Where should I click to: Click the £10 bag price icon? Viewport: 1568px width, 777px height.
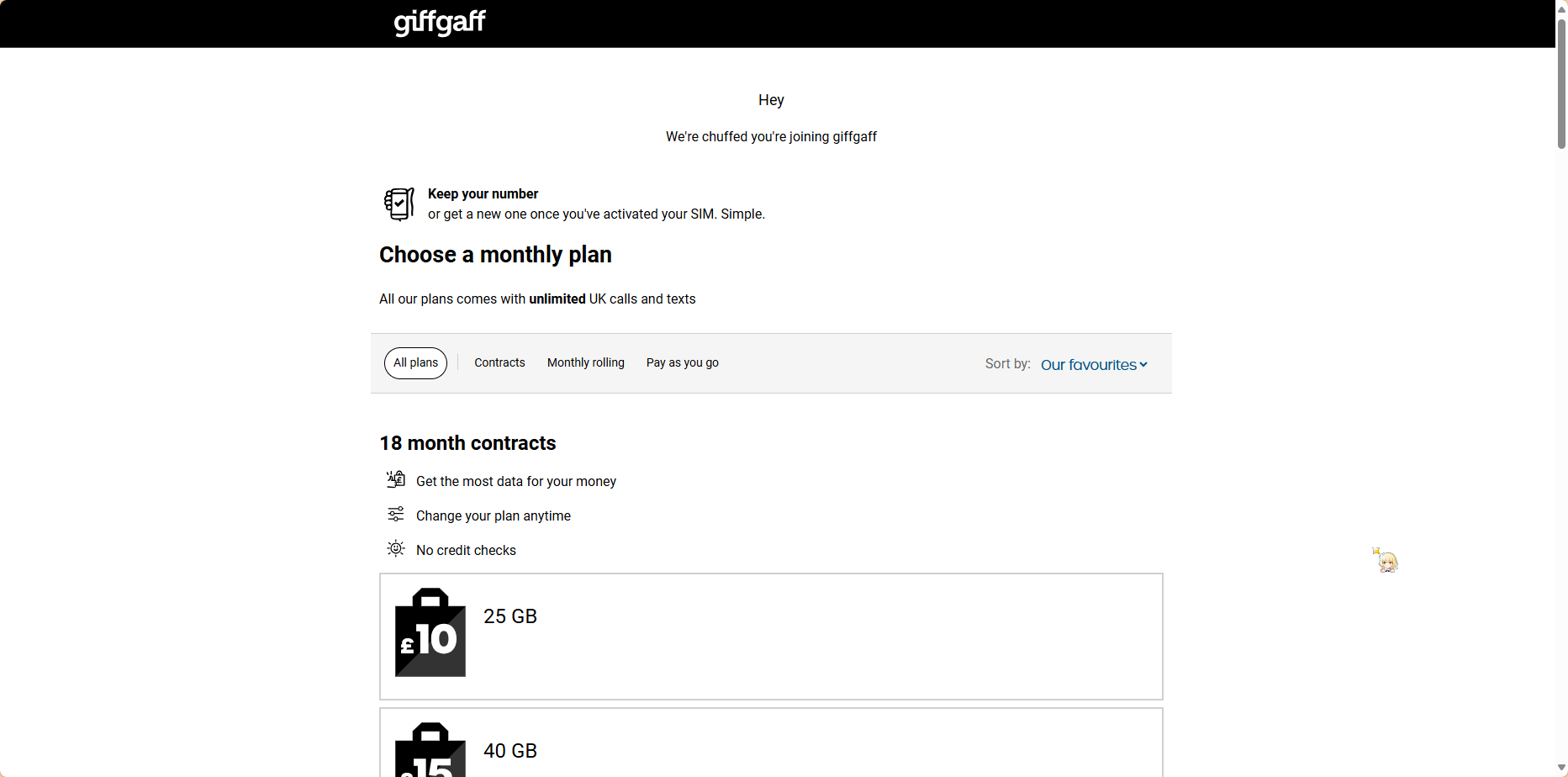pyautogui.click(x=430, y=632)
